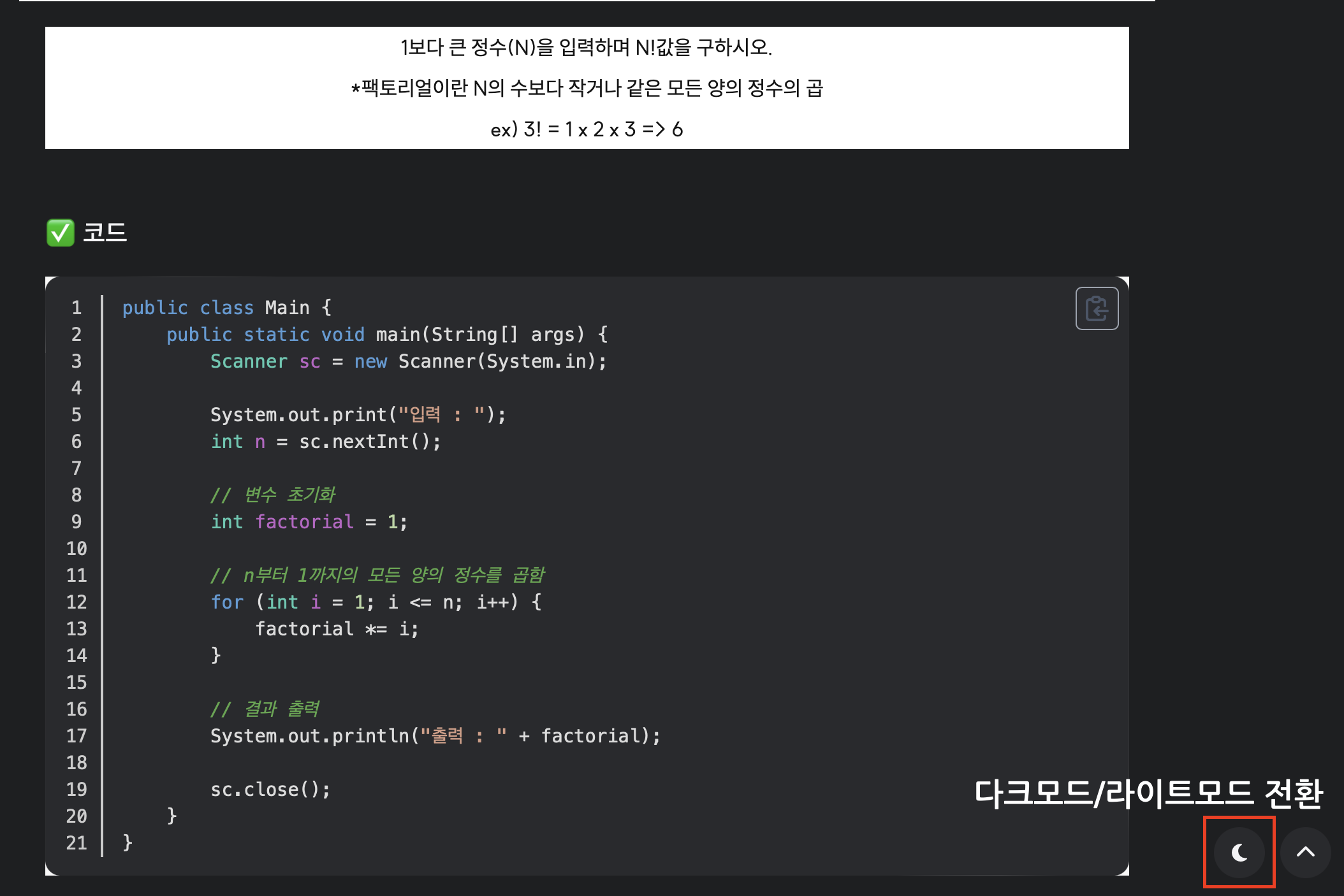Click the 팩토리얼 definition line in the white box
The height and width of the screenshot is (896, 1344).
coord(587,88)
